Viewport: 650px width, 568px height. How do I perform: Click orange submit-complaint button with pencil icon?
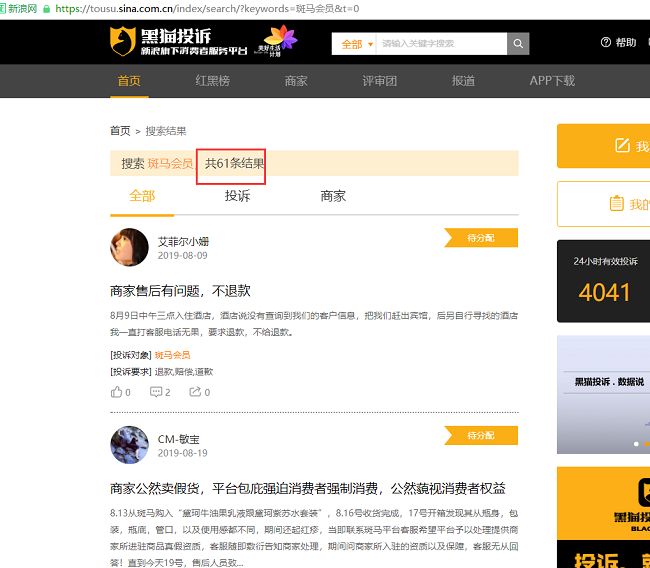(604, 146)
